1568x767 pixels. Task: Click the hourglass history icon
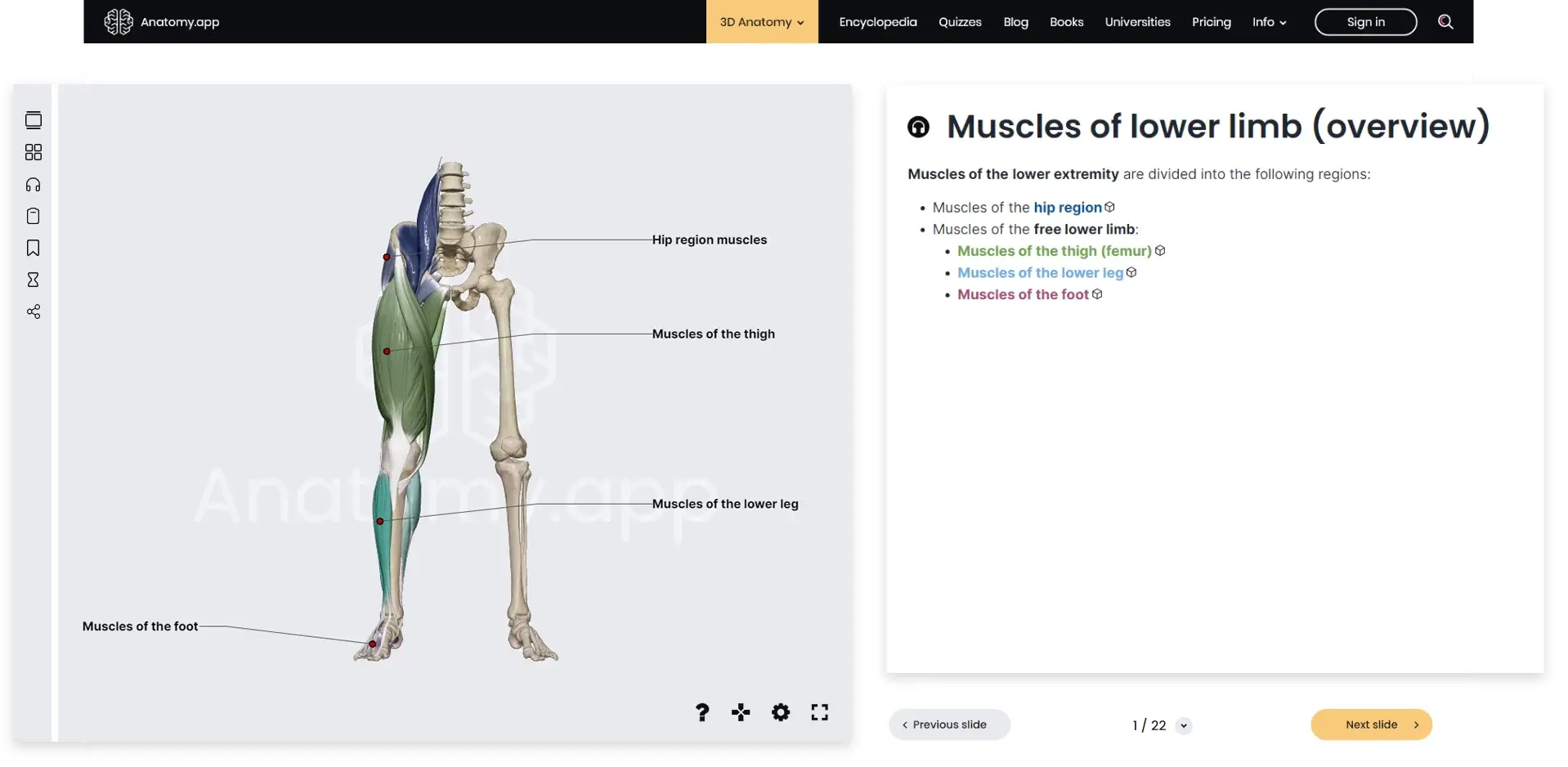tap(33, 280)
